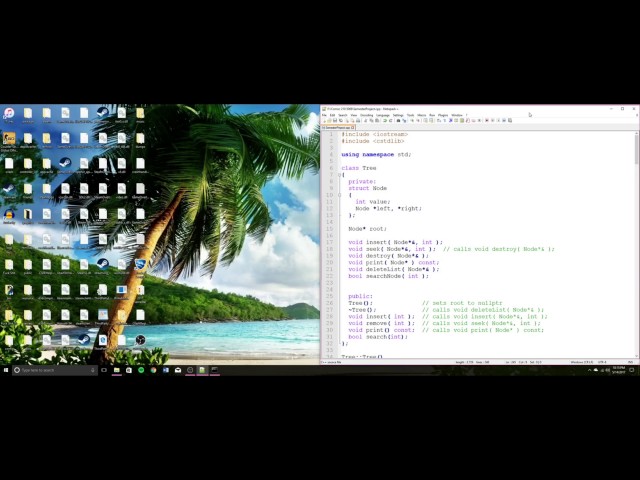Collapse the struct Node fold marker
The height and width of the screenshot is (480, 640).
[x=339, y=195]
